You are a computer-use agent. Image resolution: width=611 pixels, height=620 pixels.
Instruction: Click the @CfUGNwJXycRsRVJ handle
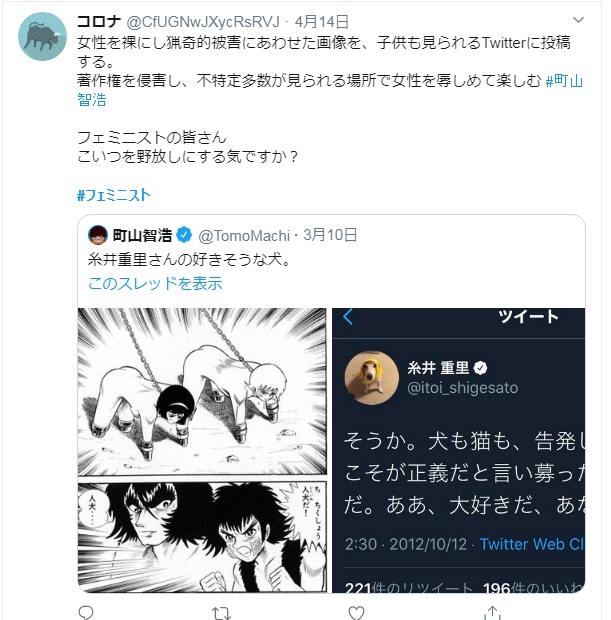[x=203, y=22]
